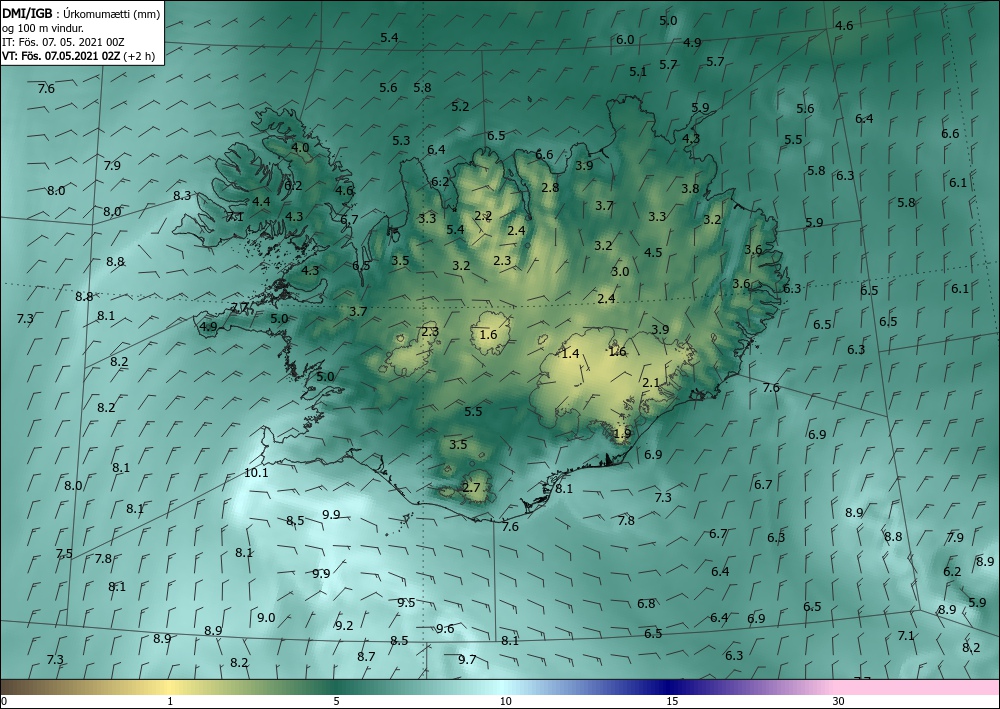Select the 9.6 value near the dotted meridian
The image size is (1000, 709).
445,629
